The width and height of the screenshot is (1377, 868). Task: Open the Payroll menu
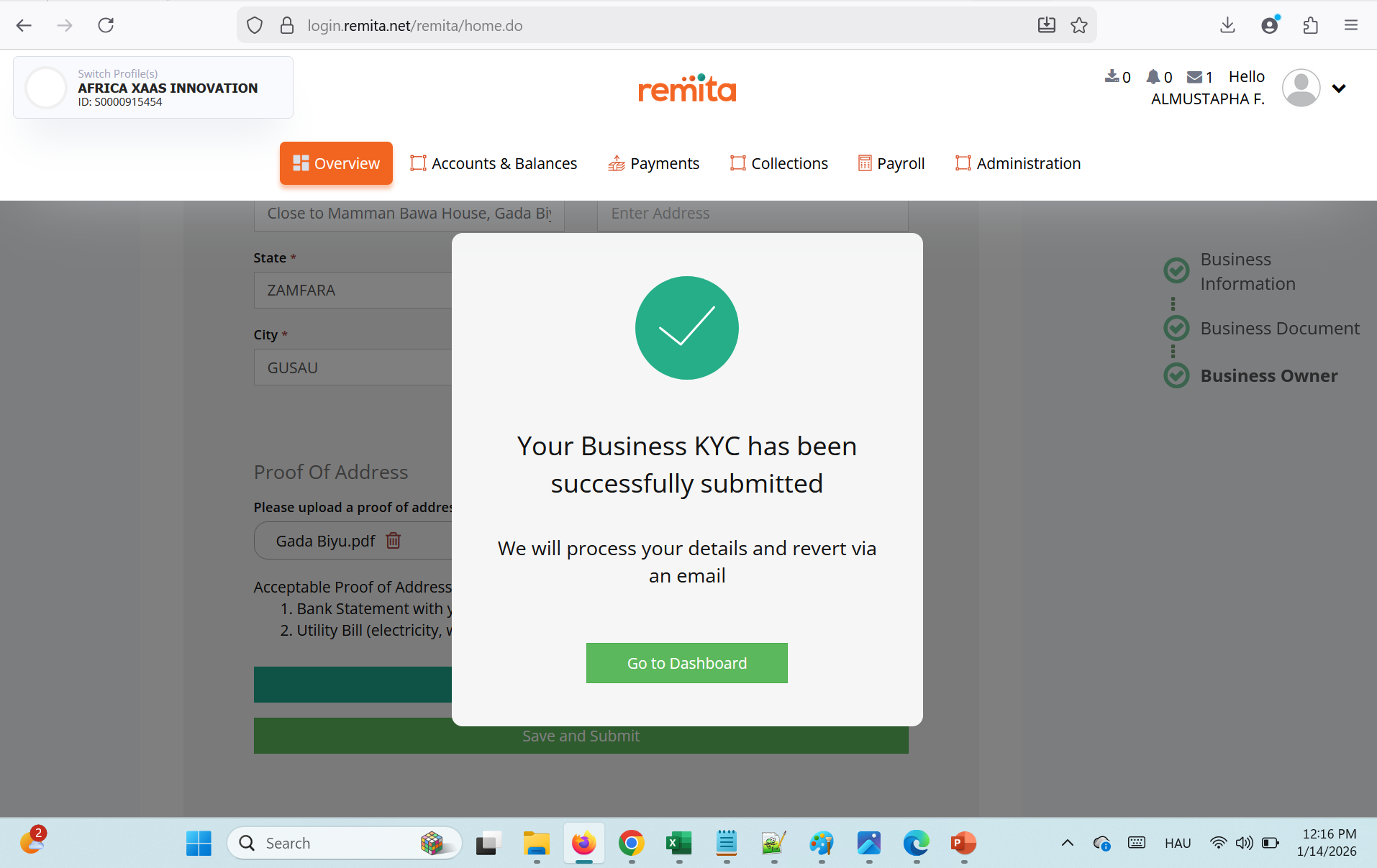891,163
